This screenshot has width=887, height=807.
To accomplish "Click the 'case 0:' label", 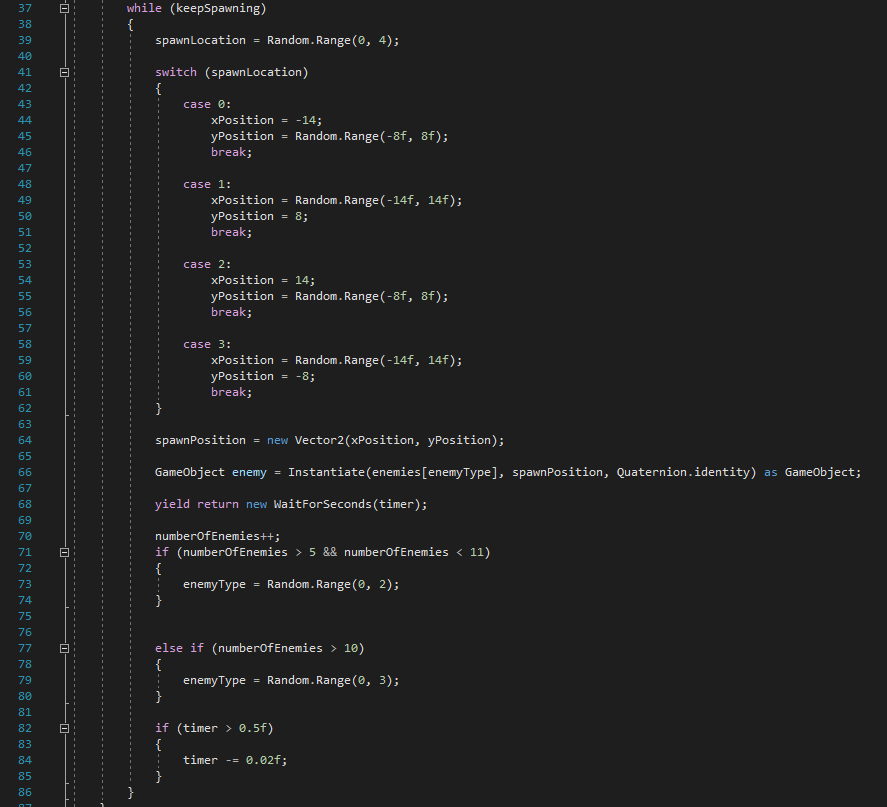I will coord(207,104).
